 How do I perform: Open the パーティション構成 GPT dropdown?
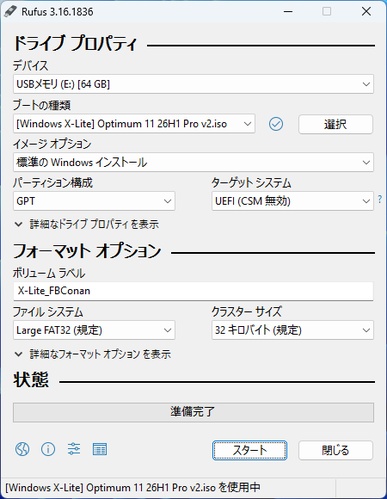(94, 201)
